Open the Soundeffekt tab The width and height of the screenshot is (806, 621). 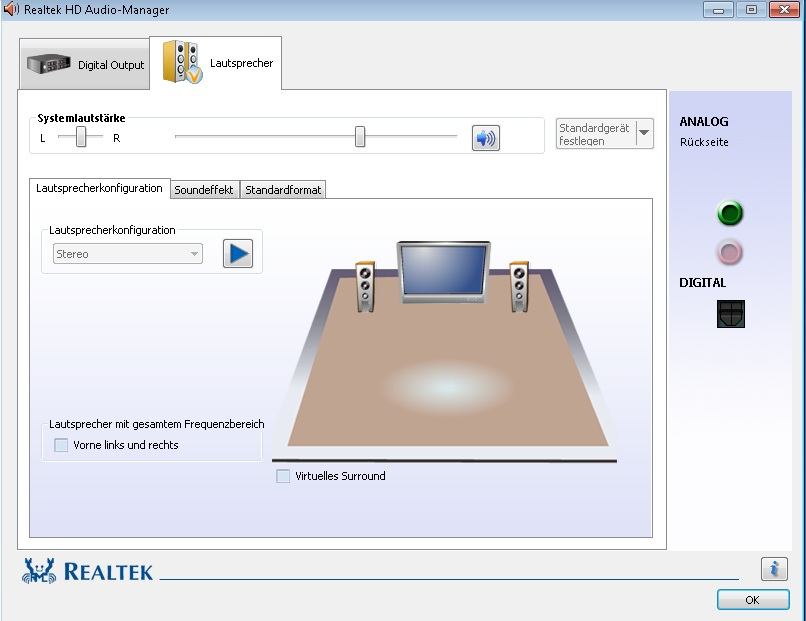tap(204, 190)
